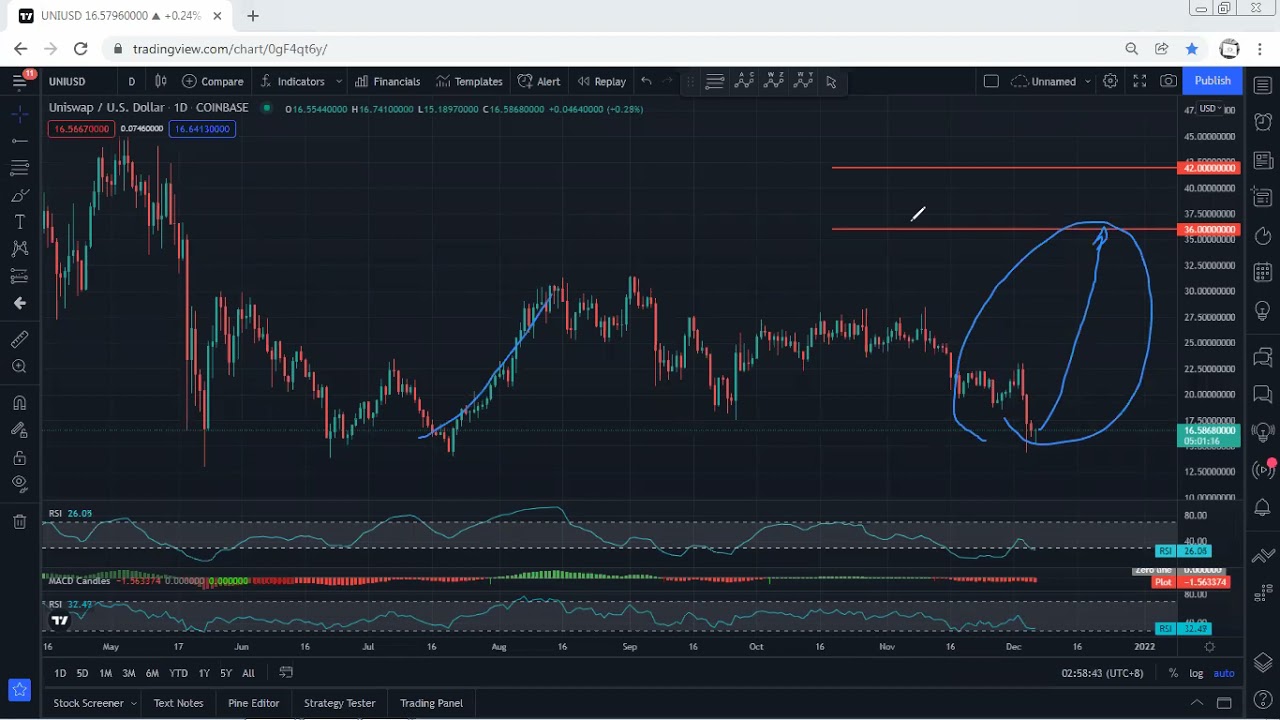Open the ideas lightbulb panel
Viewport: 1280px width, 720px height.
pyautogui.click(x=1262, y=311)
